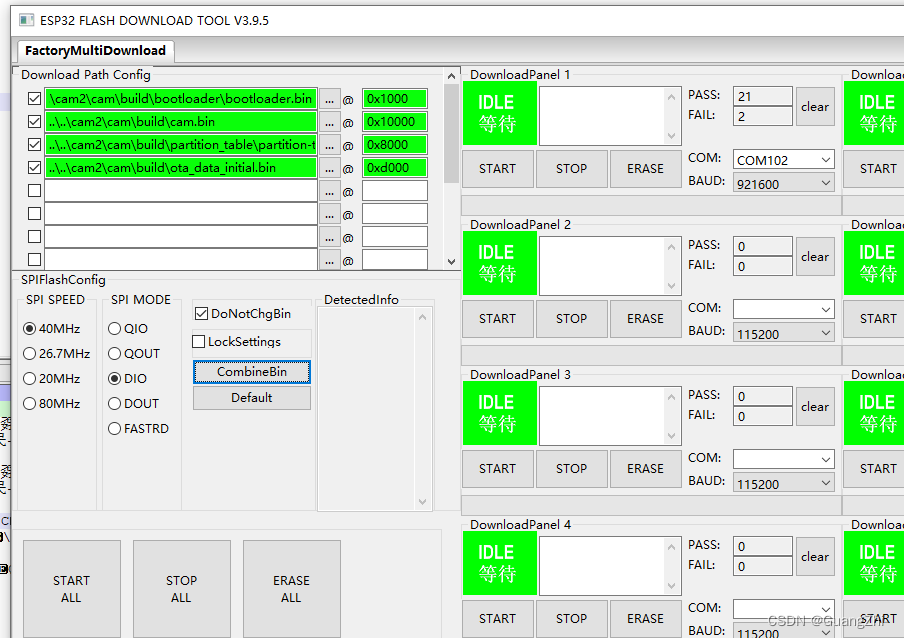Switch to the FactoryMultiDownload tab
Screen dimensions: 904x638
(95, 50)
